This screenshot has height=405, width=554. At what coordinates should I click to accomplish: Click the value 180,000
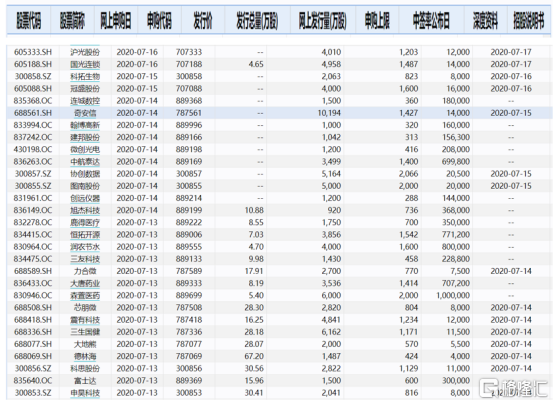[x=456, y=101]
